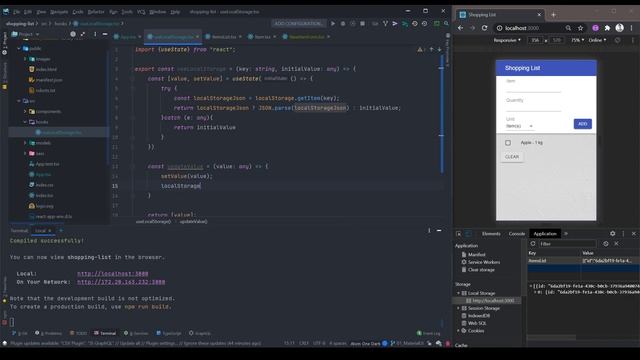The height and width of the screenshot is (360, 640).
Task: Expand the components folder in Project tree
Action: [x=25, y=111]
